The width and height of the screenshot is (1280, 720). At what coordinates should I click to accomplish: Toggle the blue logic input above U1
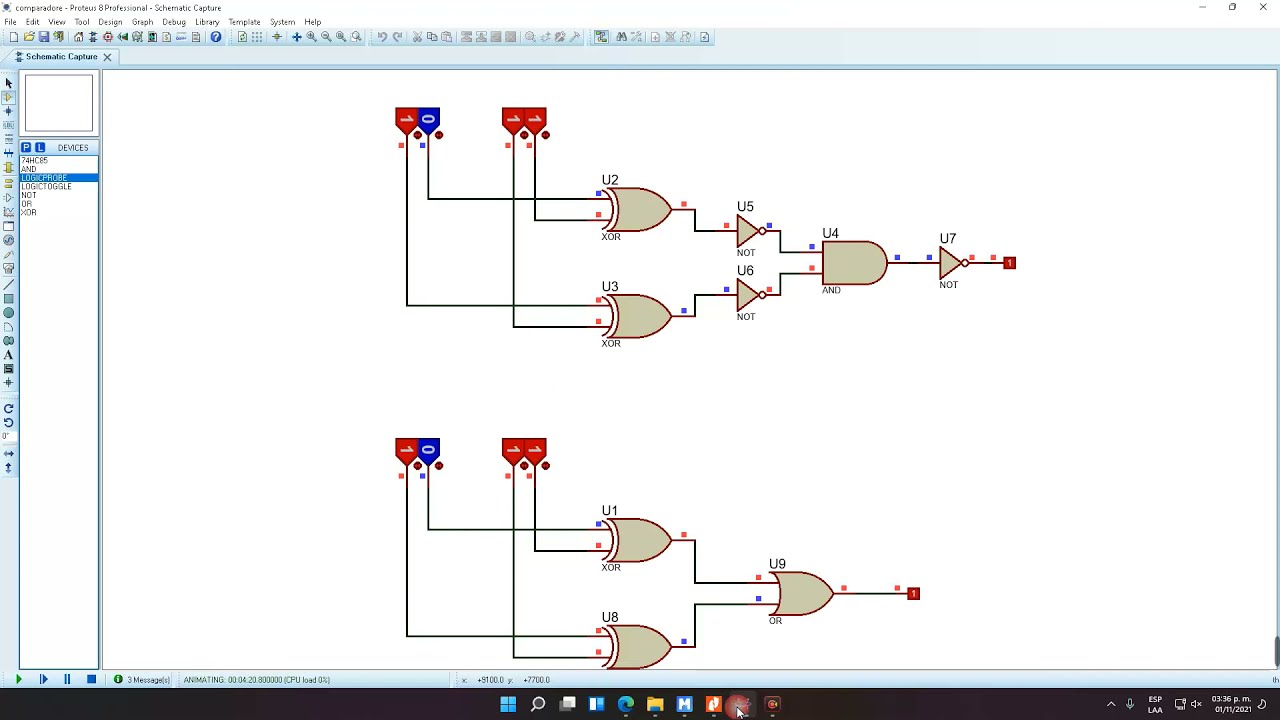coord(428,451)
